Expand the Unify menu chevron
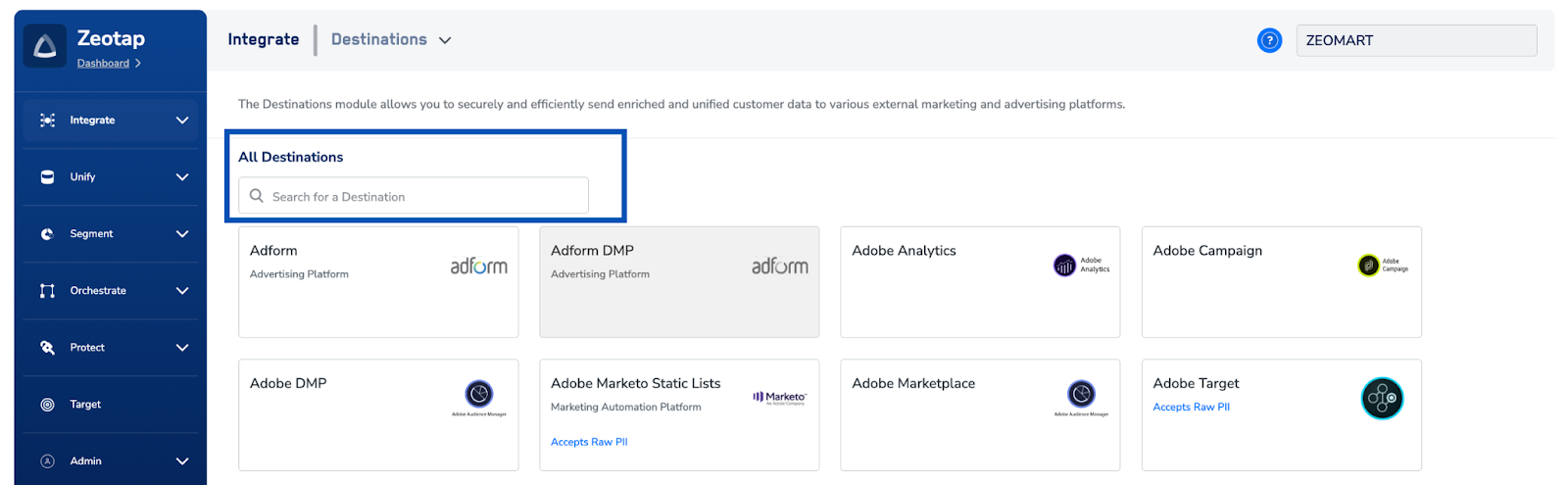The height and width of the screenshot is (485, 1568). (x=182, y=177)
